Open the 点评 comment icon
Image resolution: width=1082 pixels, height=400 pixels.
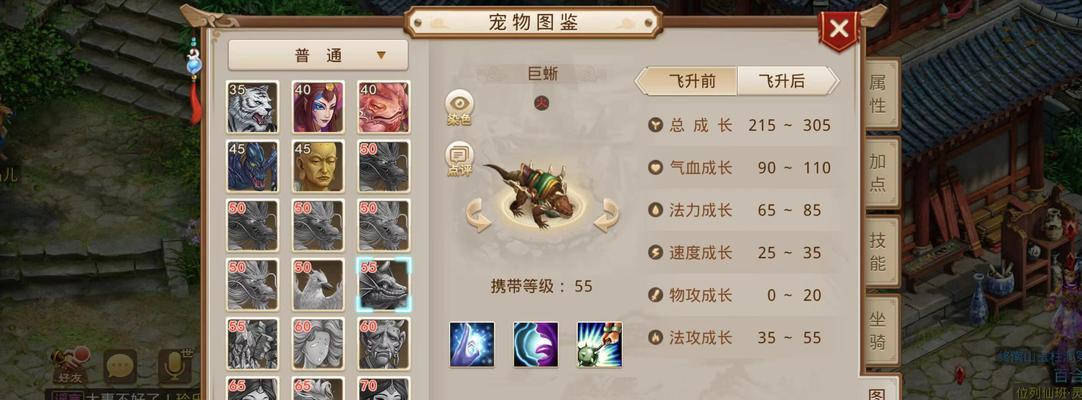[x=460, y=159]
